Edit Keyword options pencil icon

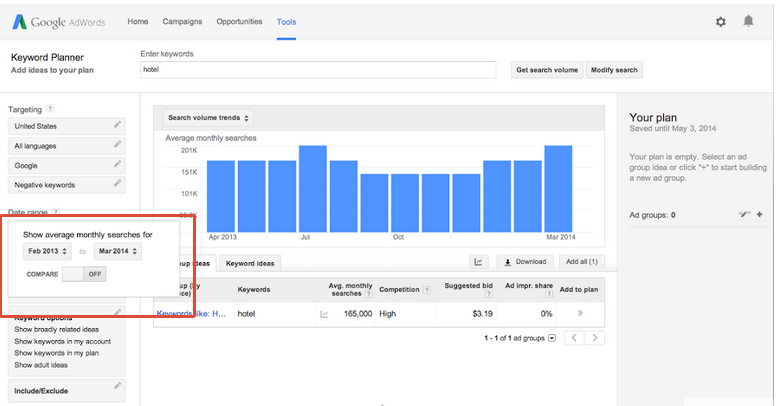117,312
